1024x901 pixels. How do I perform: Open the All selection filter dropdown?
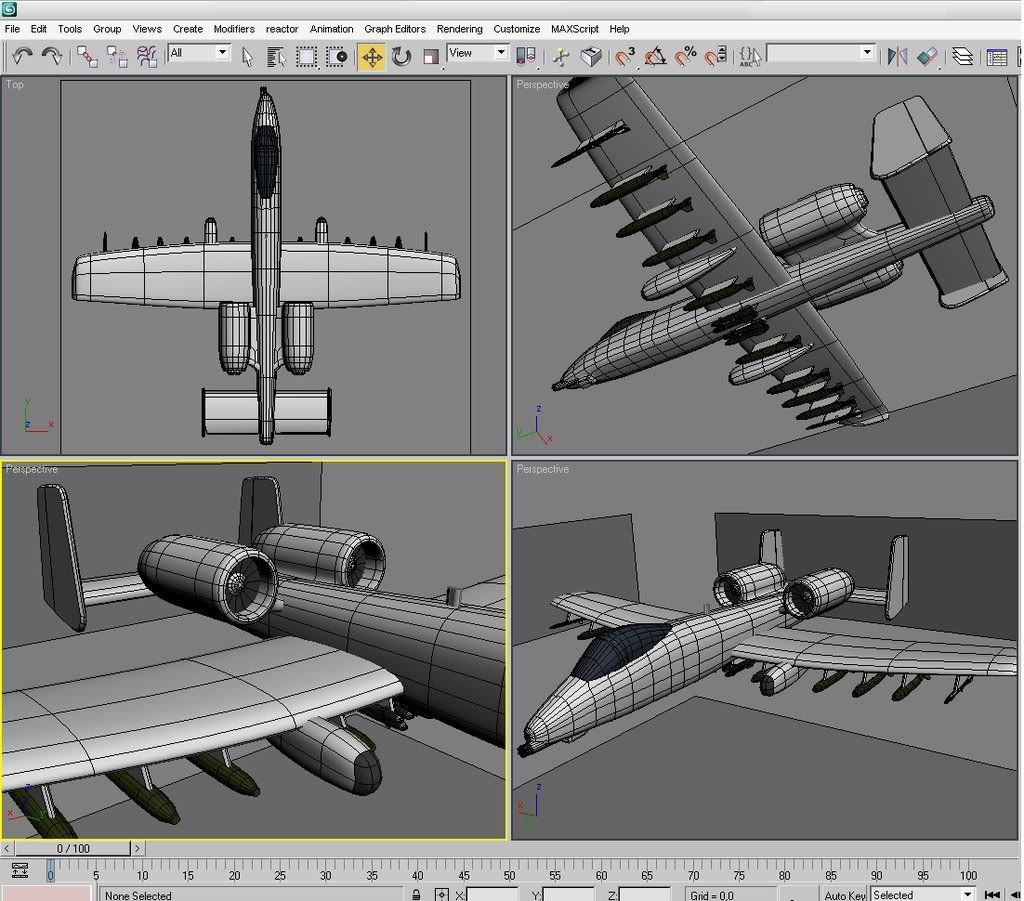[199, 53]
